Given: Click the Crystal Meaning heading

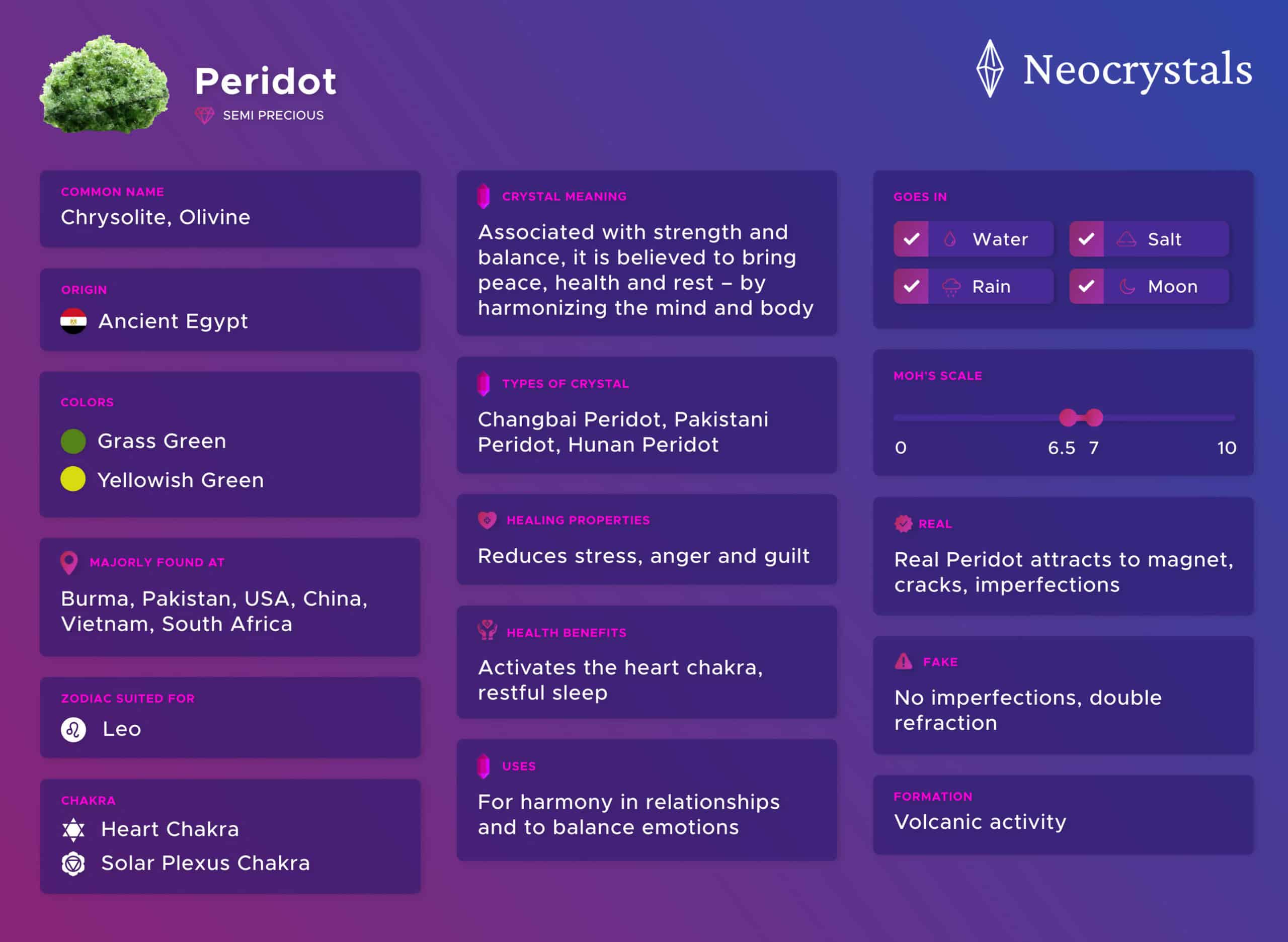Looking at the screenshot, I should (x=564, y=196).
